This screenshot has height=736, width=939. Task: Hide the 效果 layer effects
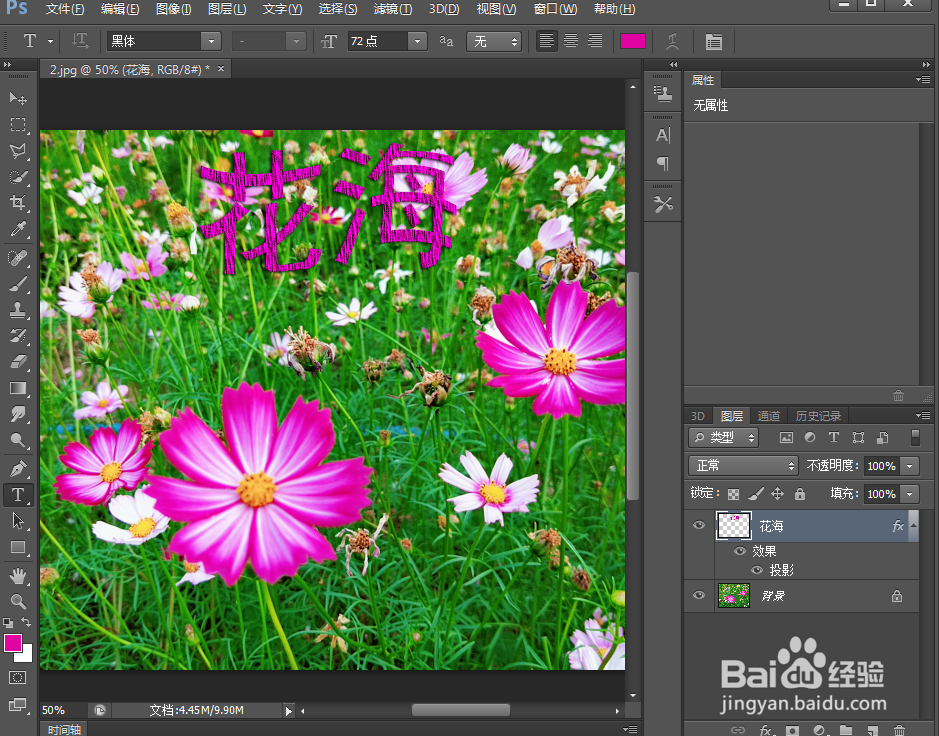pyautogui.click(x=740, y=551)
